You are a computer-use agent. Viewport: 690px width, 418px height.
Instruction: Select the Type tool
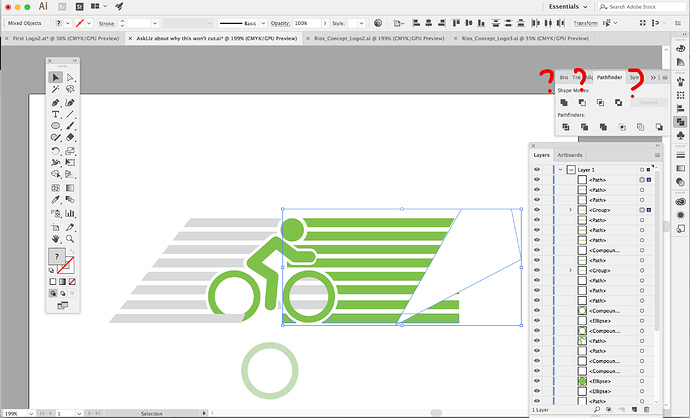pyautogui.click(x=55, y=114)
